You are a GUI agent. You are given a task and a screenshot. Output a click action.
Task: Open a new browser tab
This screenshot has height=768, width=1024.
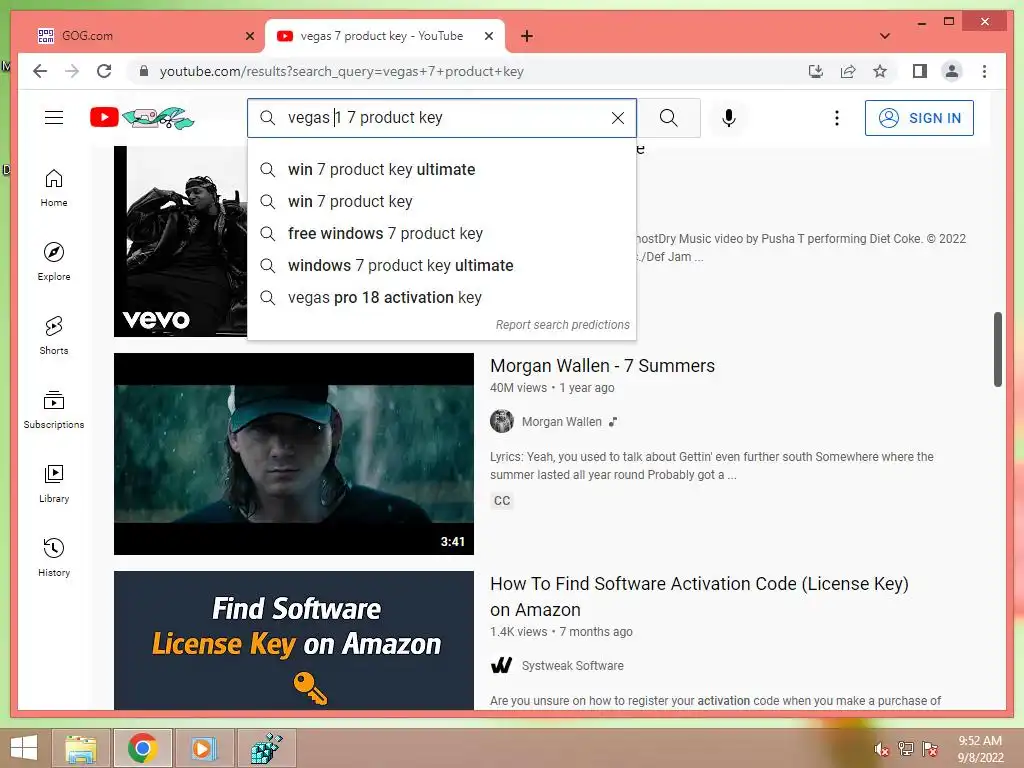[x=527, y=36]
